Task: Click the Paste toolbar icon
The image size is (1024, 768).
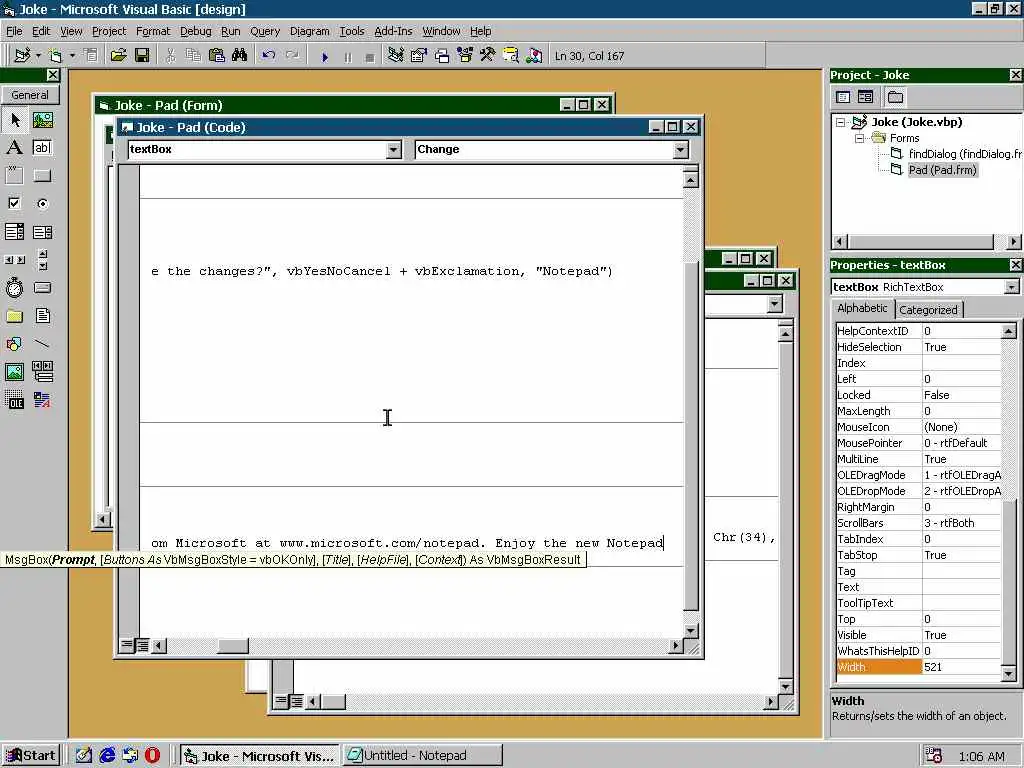Action: pos(216,56)
